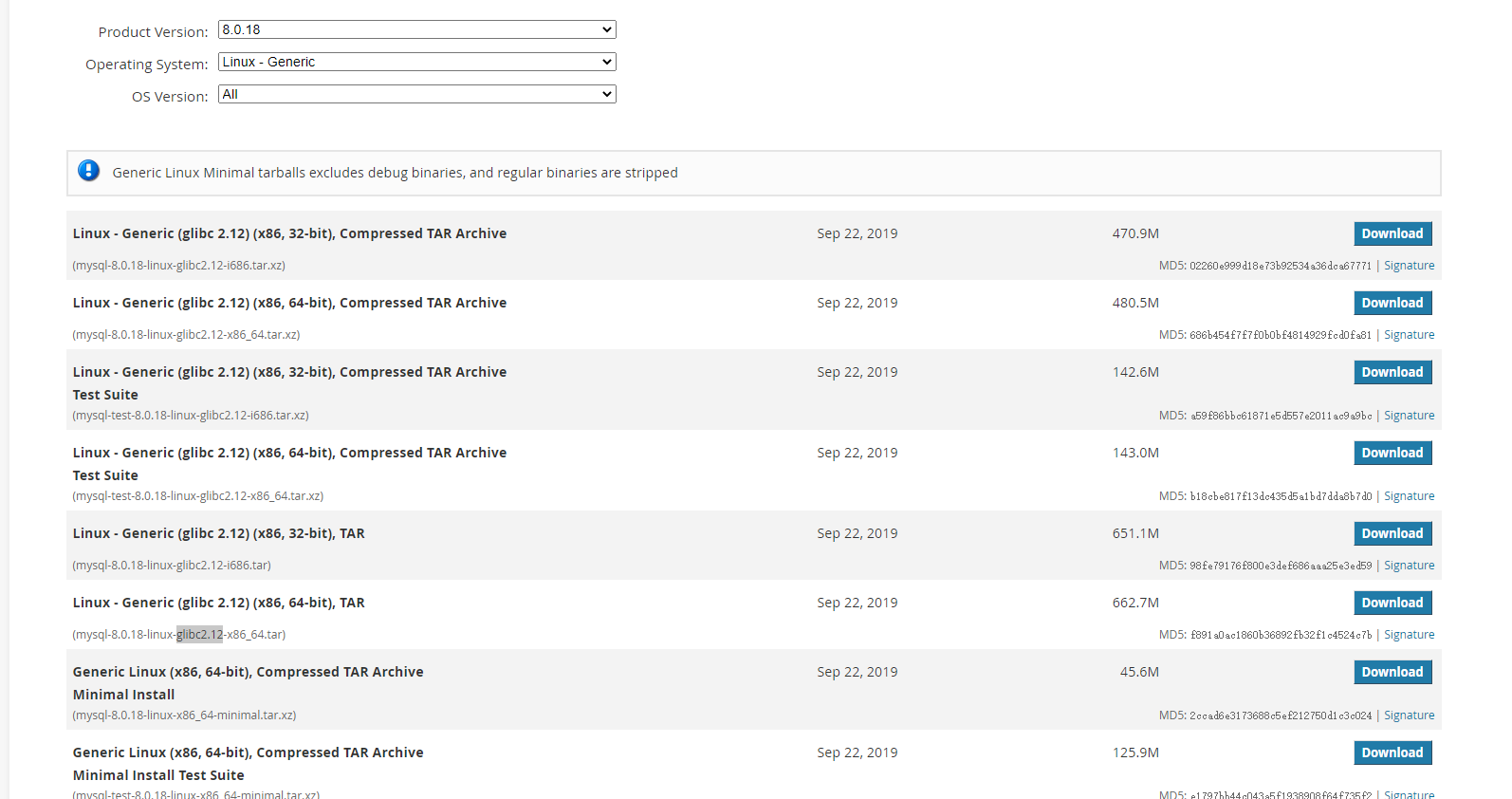Click the 'OS Version:' label
This screenshot has width=1512, height=799.
(170, 97)
